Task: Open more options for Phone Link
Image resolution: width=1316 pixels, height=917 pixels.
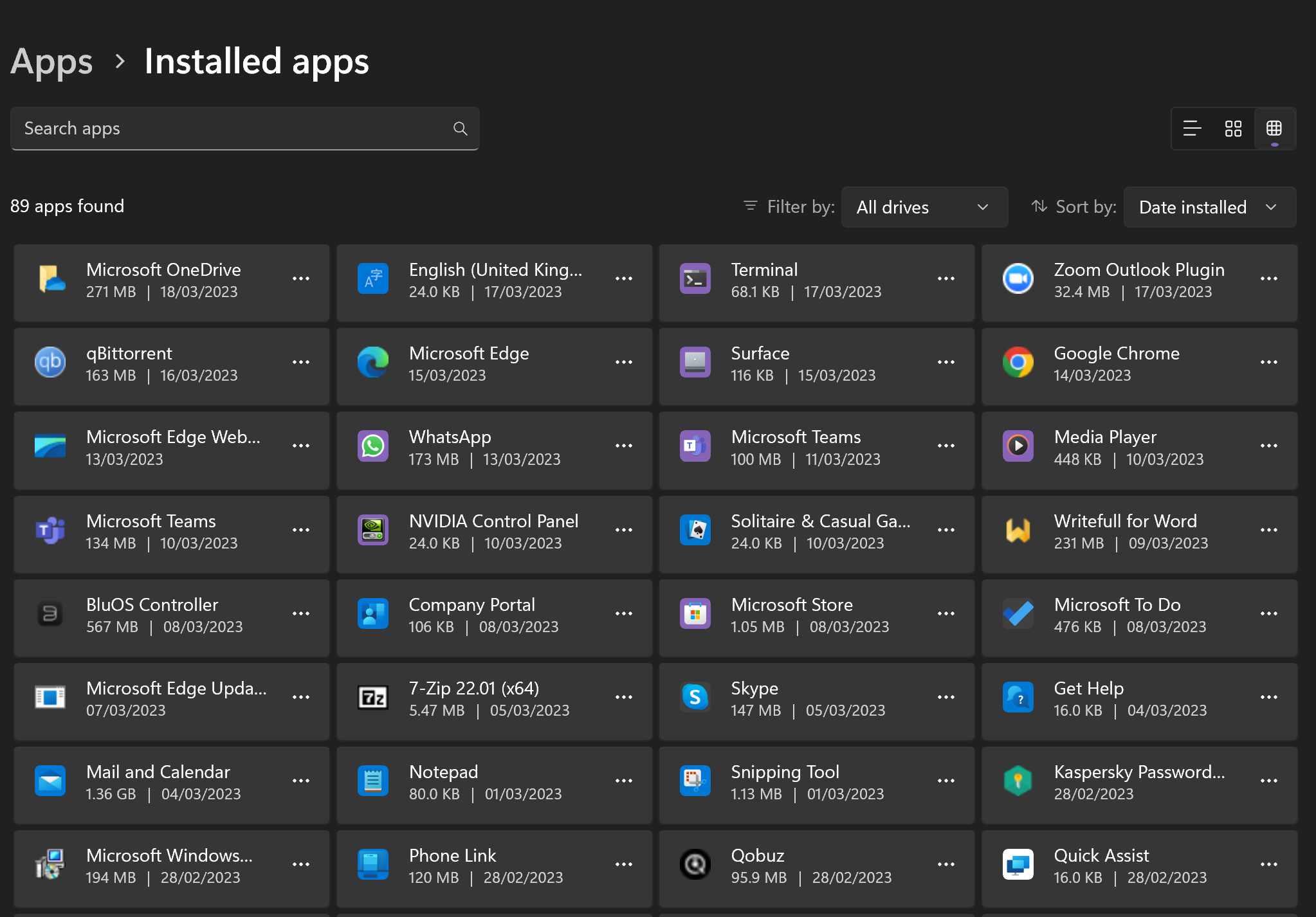Action: tap(624, 865)
